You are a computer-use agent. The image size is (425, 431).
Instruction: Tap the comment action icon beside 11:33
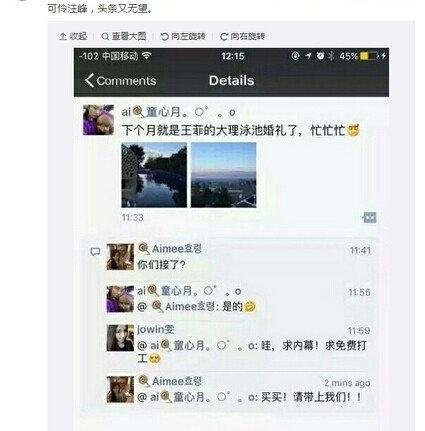point(369,218)
